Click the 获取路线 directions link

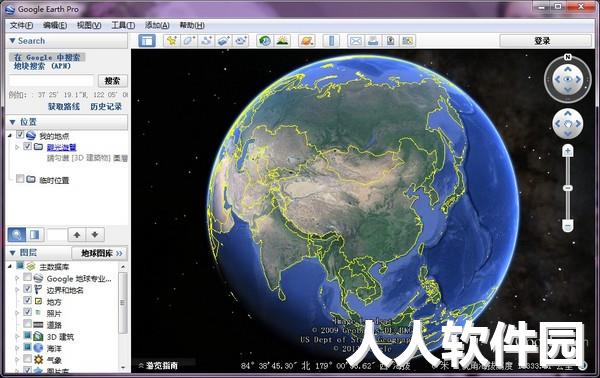64,106
